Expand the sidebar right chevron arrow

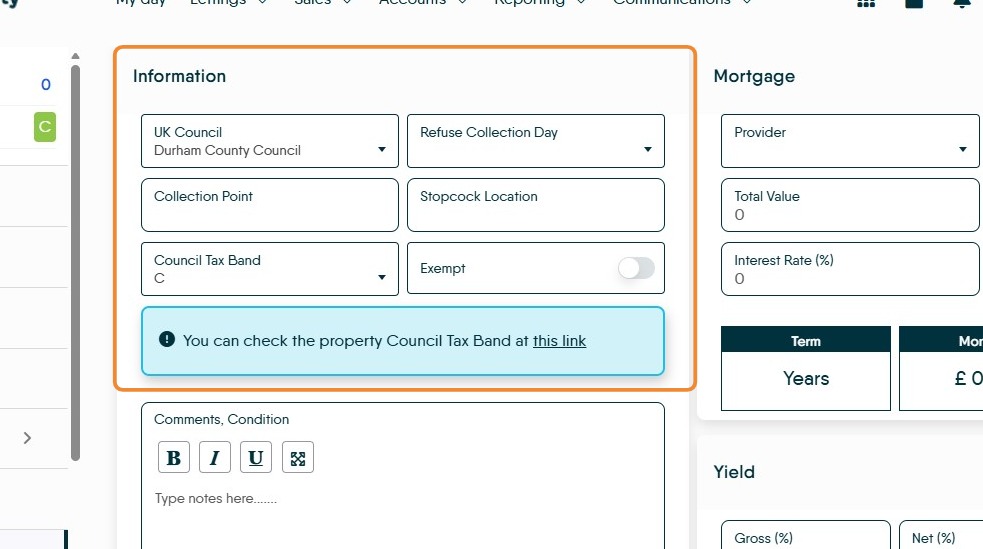coord(27,438)
